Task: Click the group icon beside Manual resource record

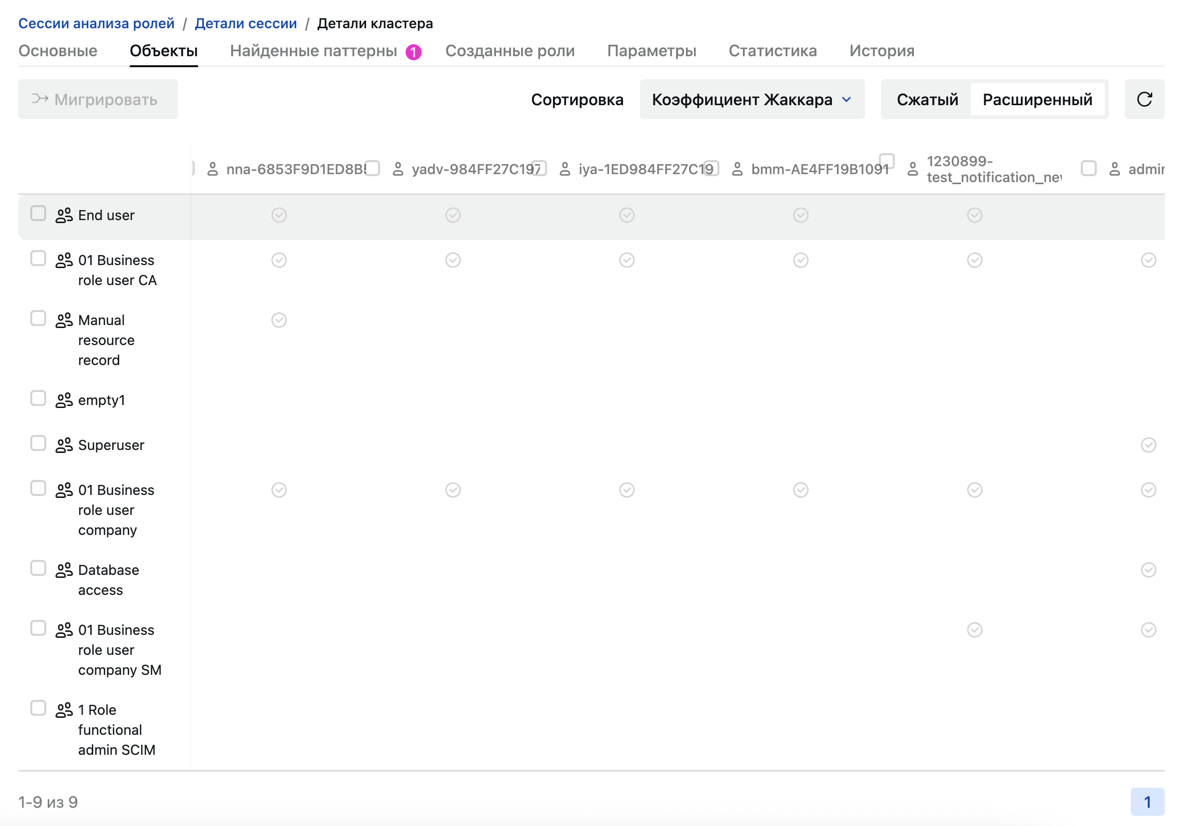Action: pos(64,321)
